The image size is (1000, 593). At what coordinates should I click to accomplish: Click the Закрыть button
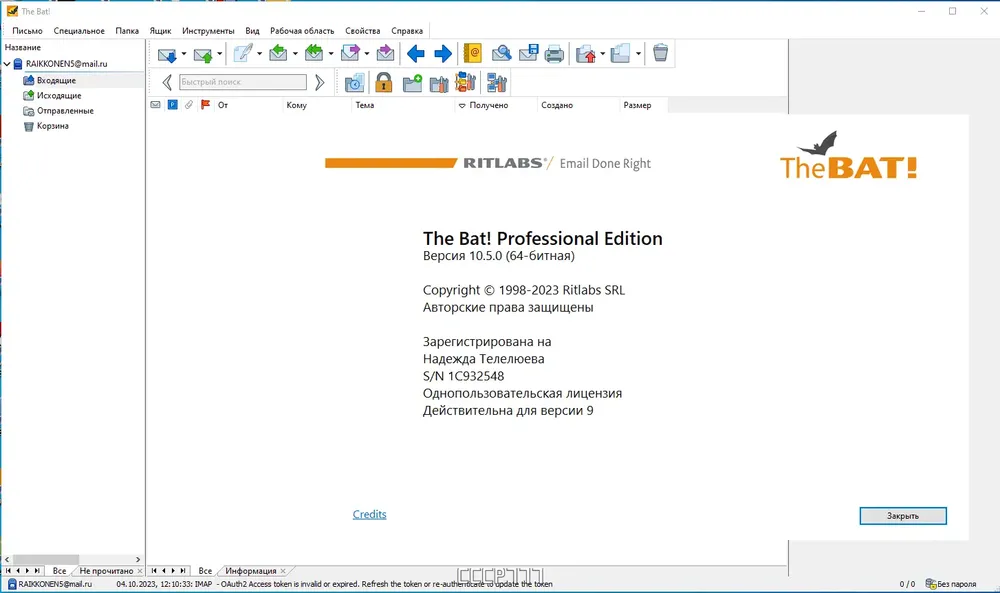click(x=902, y=516)
